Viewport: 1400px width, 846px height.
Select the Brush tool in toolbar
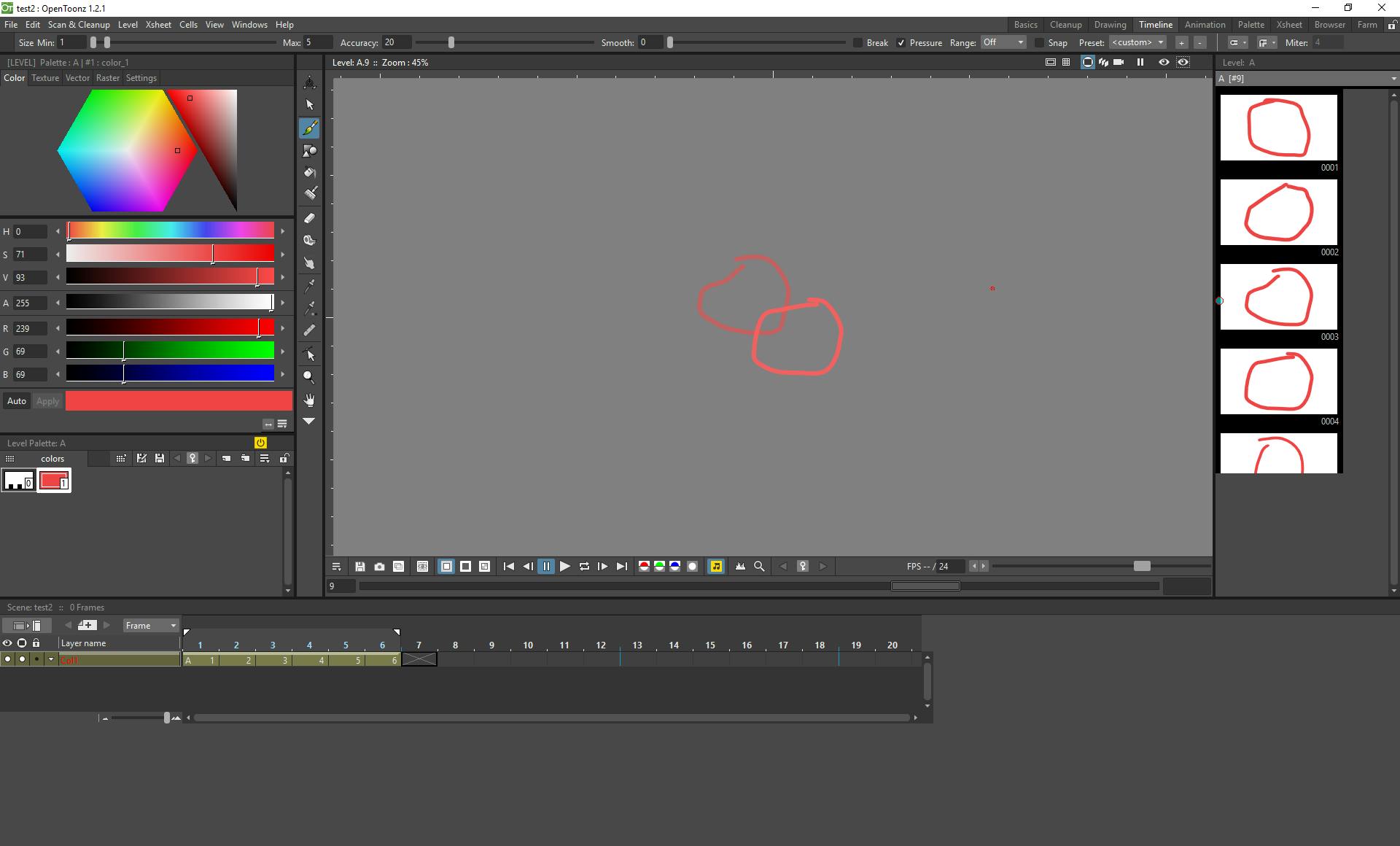309,128
